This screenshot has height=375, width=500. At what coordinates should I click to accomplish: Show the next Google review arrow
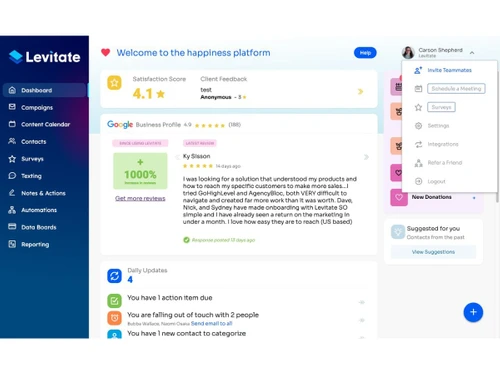pos(366,157)
